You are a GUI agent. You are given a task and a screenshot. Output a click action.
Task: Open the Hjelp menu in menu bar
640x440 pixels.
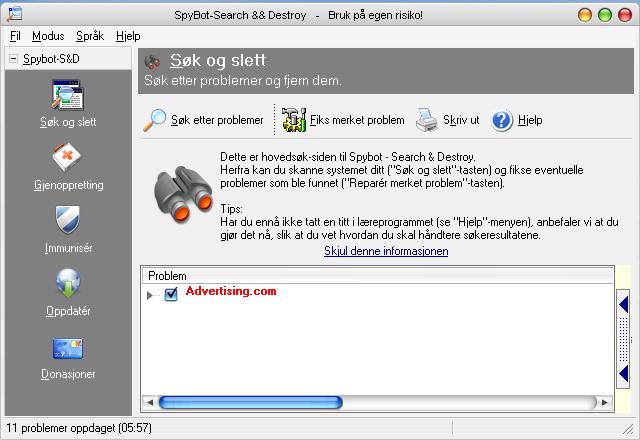click(128, 36)
